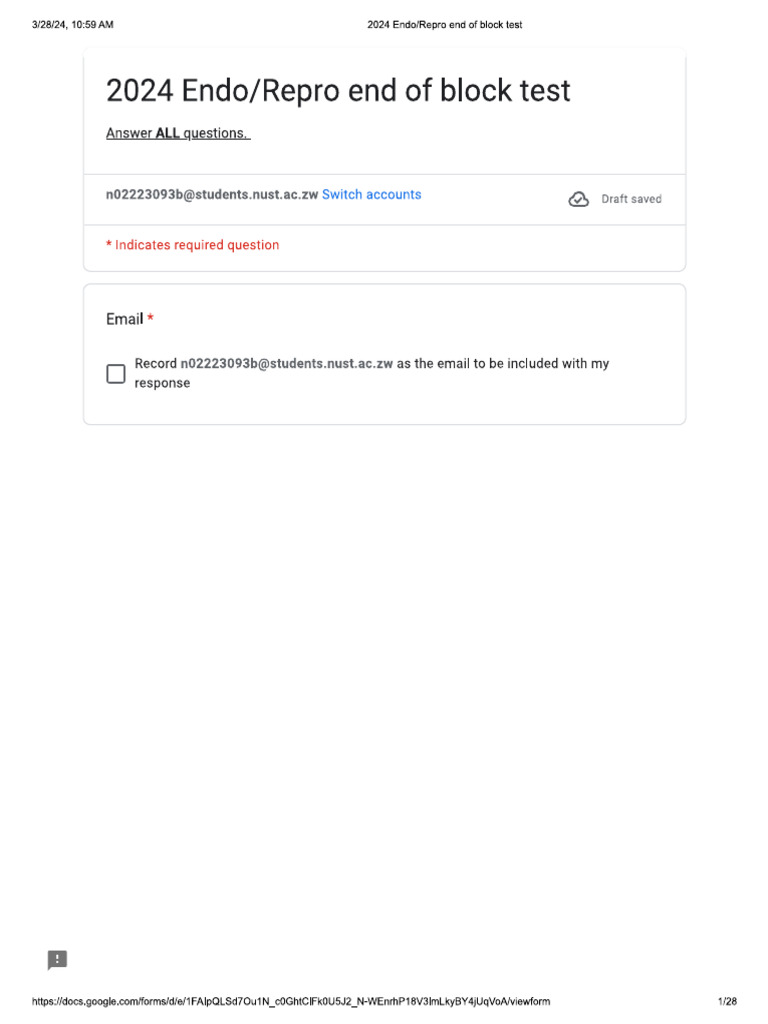Click the 1/28 page number in footer

tap(727, 1001)
